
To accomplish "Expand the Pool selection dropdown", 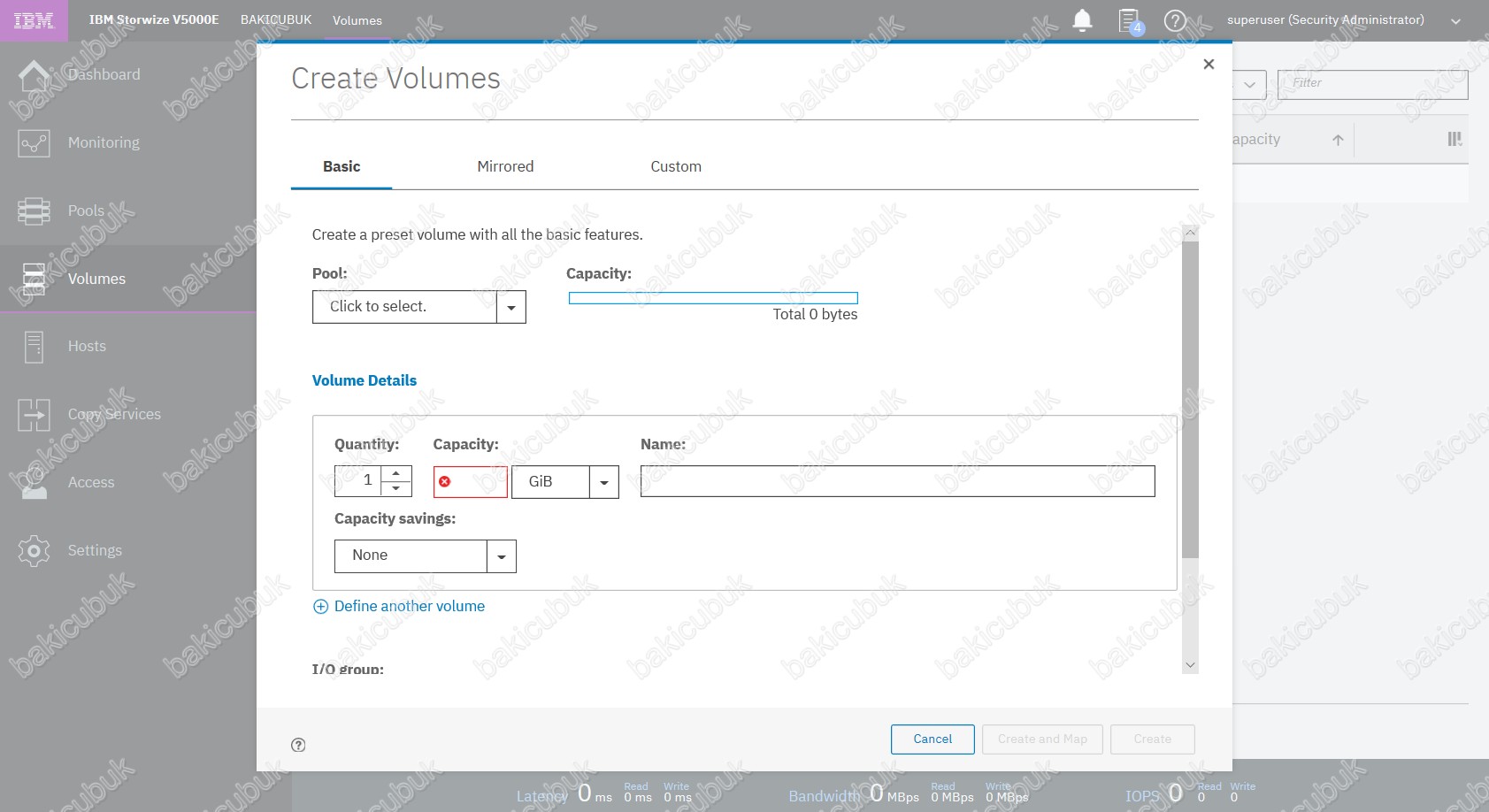I will tap(510, 307).
